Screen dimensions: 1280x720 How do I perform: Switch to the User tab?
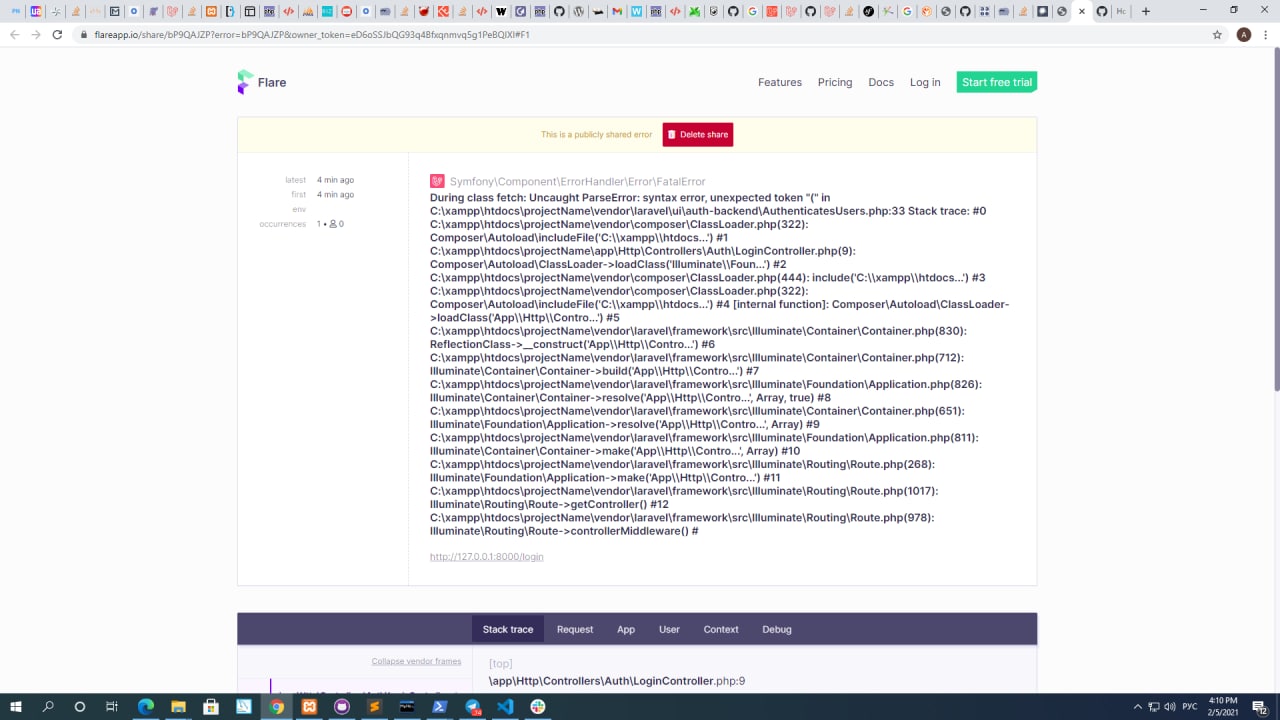pyautogui.click(x=669, y=629)
